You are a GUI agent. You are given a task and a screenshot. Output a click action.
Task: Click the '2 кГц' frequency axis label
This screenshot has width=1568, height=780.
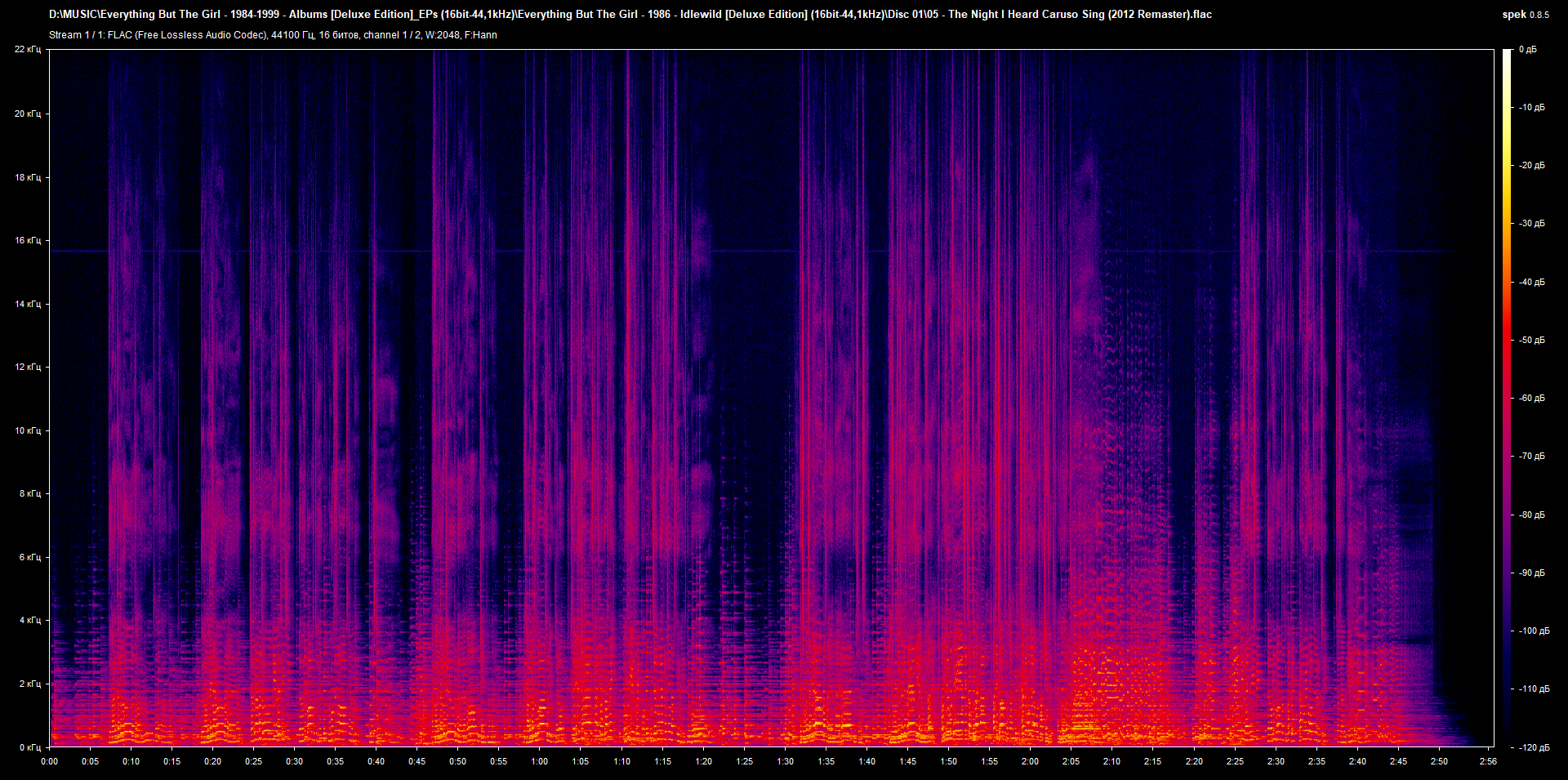tap(30, 684)
